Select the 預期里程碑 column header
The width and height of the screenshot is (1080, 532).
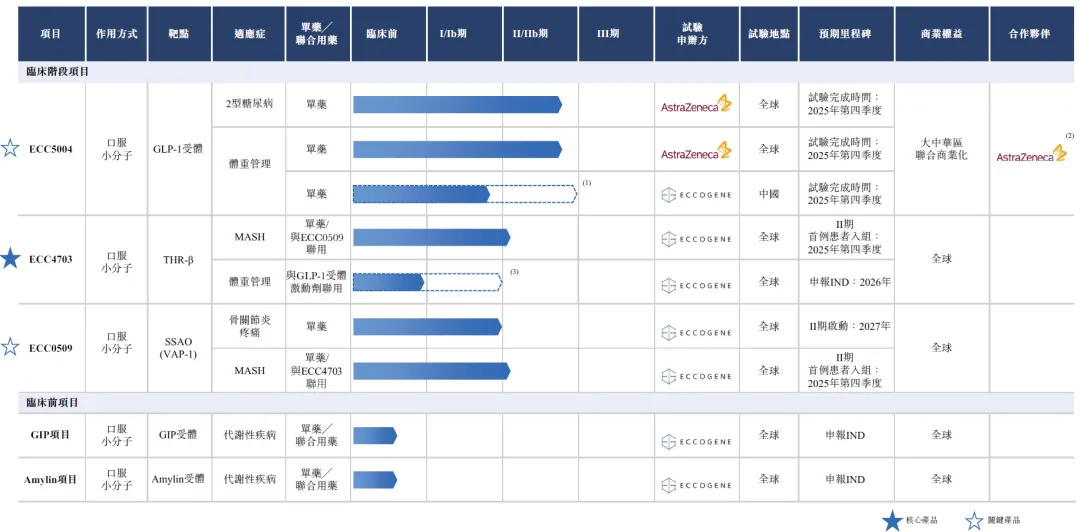click(844, 33)
